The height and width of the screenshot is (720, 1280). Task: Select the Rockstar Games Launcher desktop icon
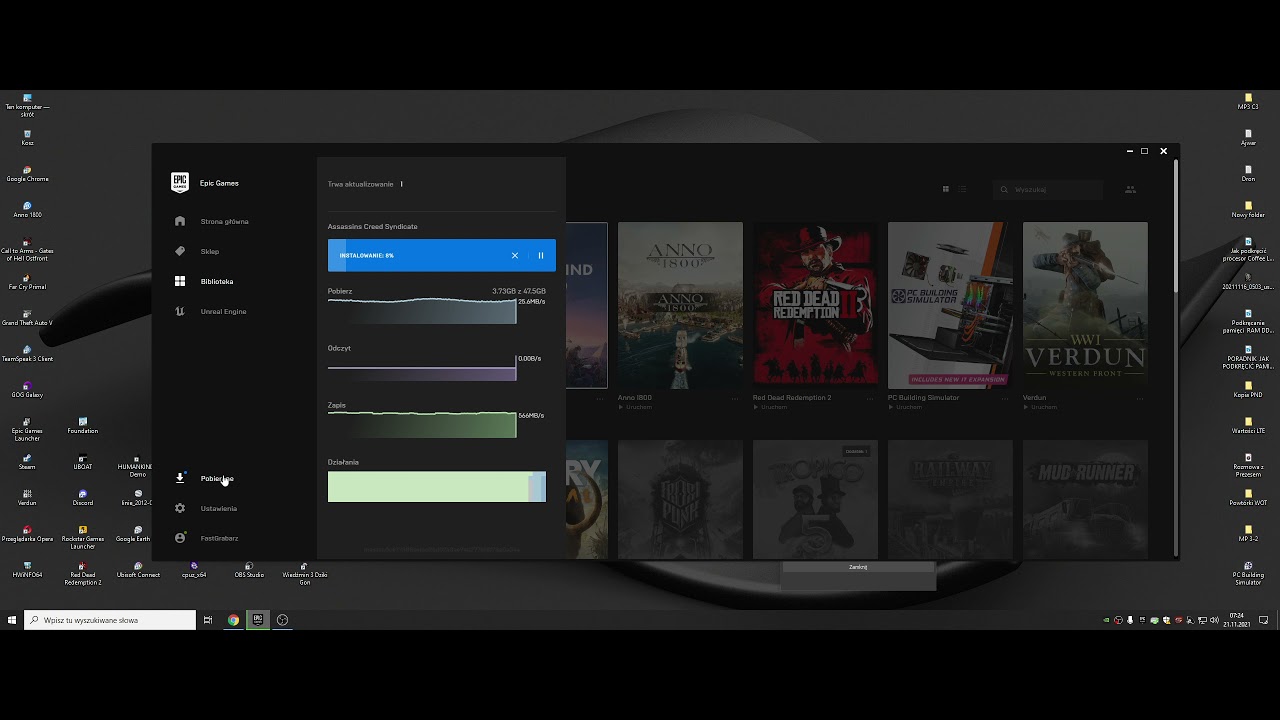(x=82, y=537)
